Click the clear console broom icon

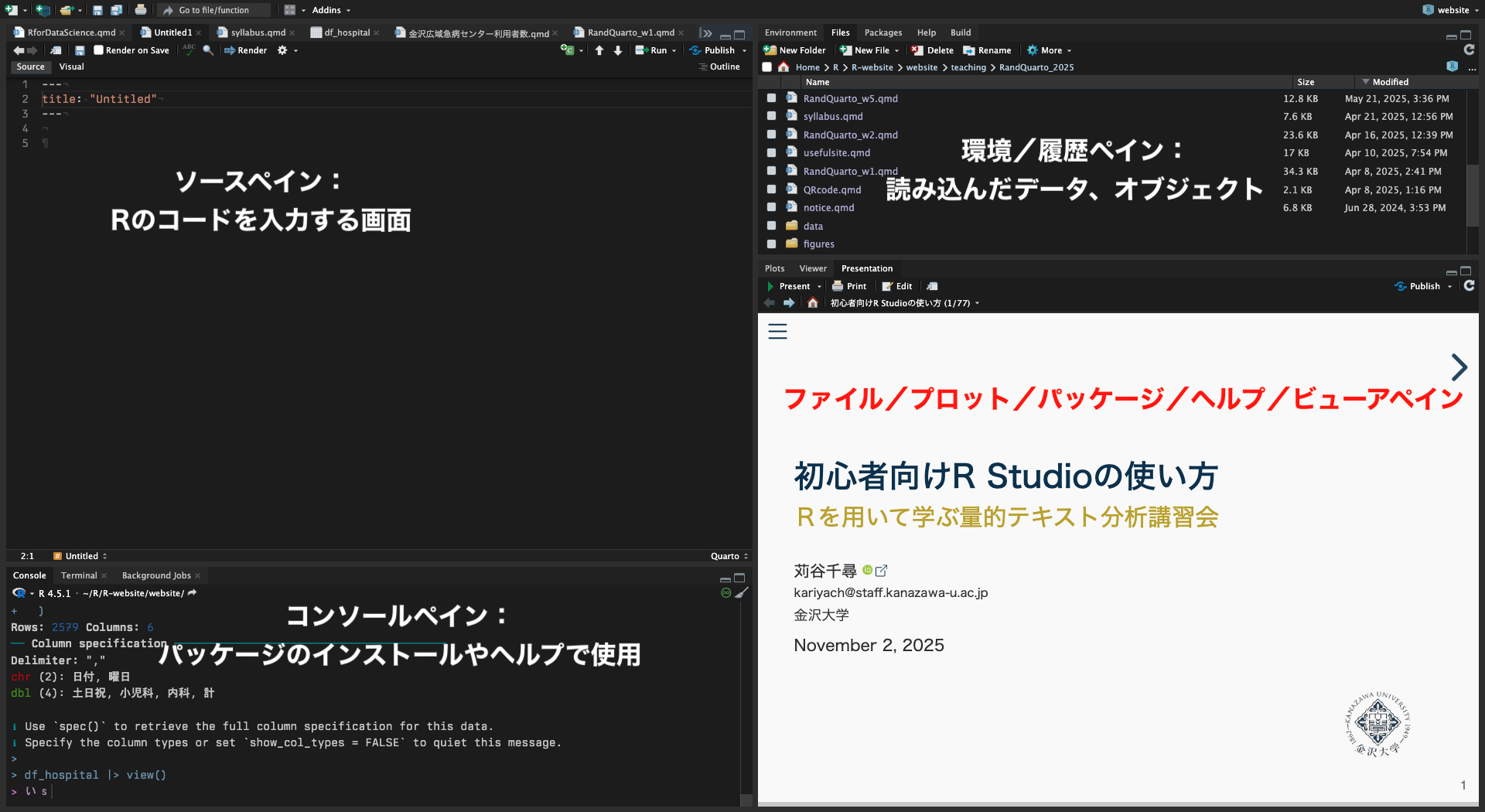(742, 593)
